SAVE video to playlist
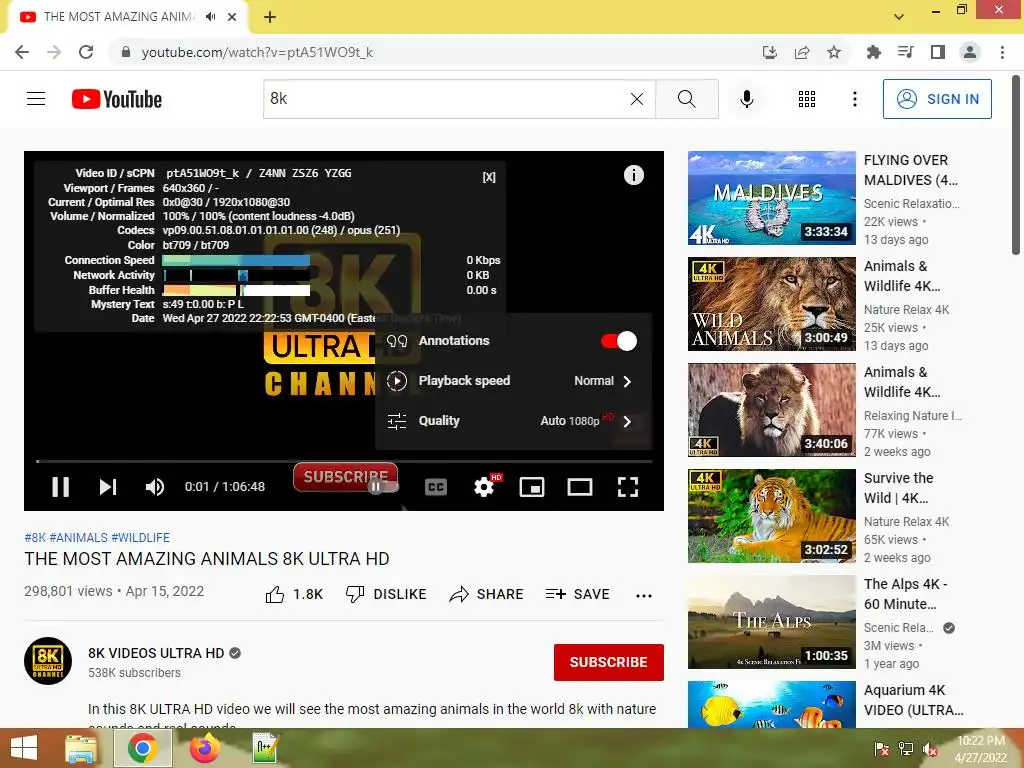The height and width of the screenshot is (768, 1024). coord(577,594)
